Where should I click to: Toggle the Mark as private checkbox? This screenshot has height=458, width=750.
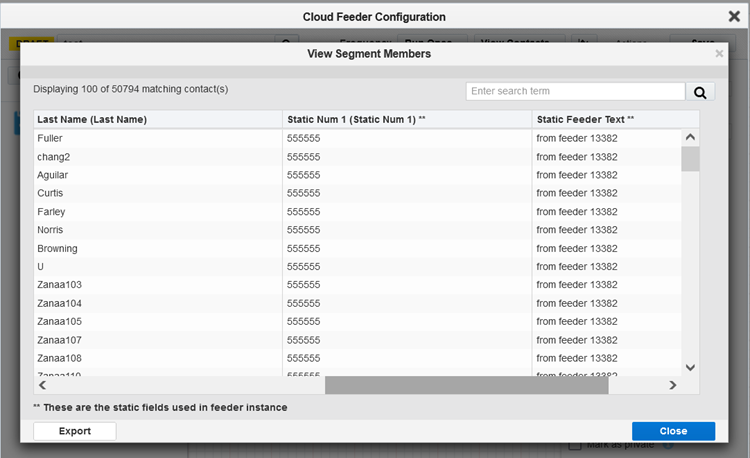coord(574,446)
